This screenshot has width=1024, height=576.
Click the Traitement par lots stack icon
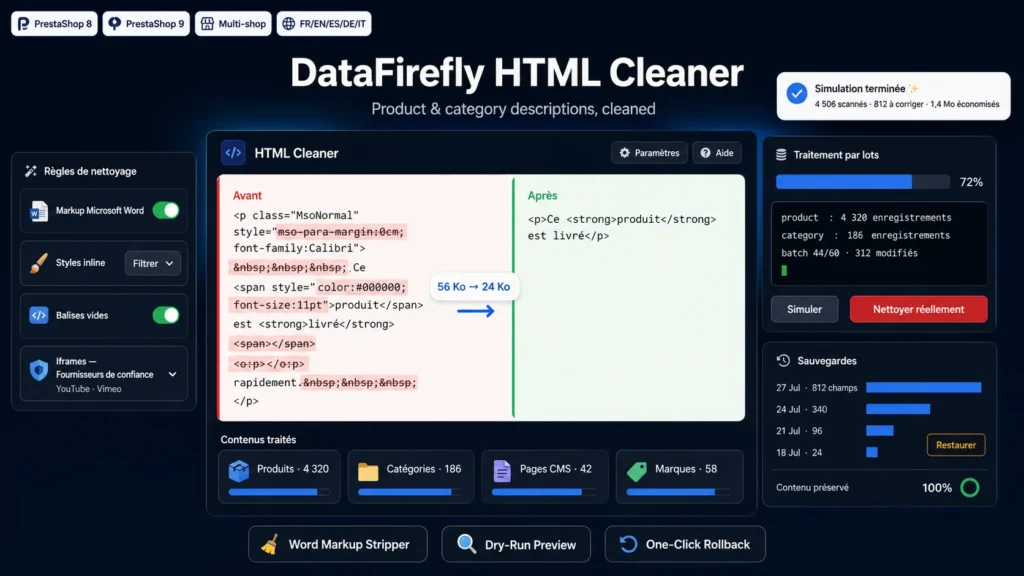(781, 155)
